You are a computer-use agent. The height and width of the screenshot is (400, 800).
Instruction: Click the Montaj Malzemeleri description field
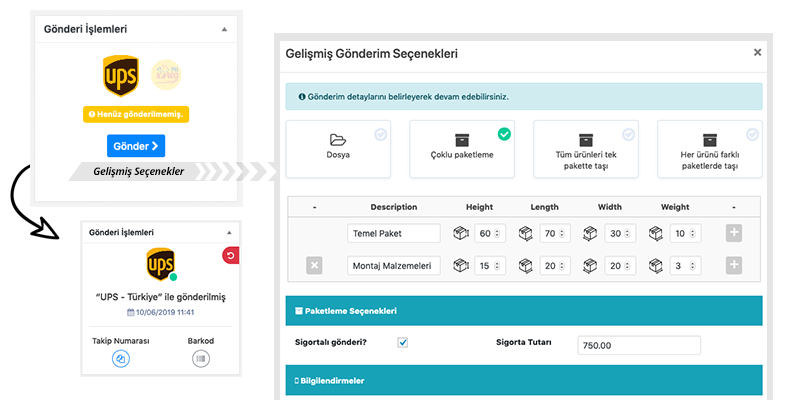coord(394,265)
